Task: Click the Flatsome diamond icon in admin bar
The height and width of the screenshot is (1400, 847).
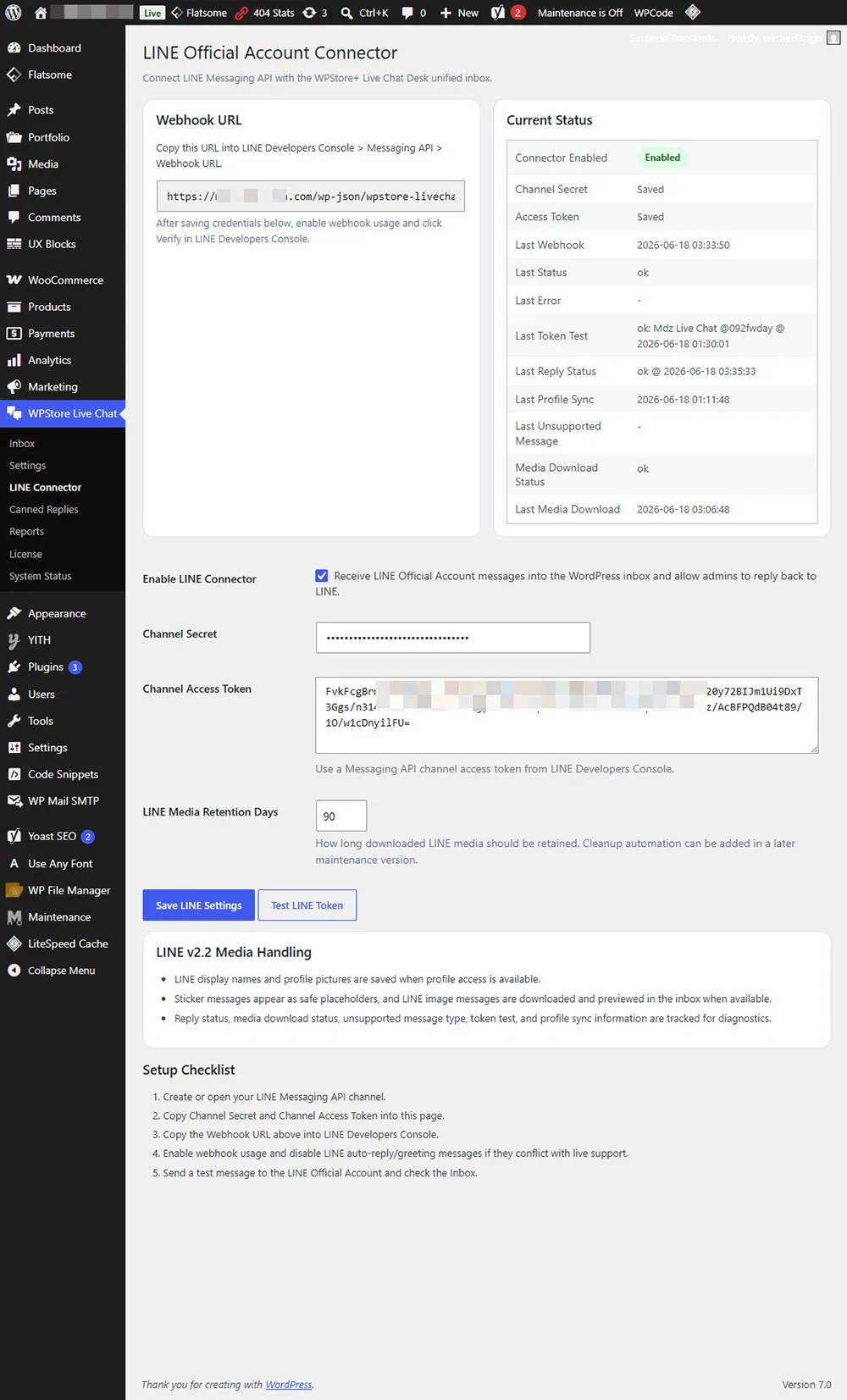Action: coord(177,13)
